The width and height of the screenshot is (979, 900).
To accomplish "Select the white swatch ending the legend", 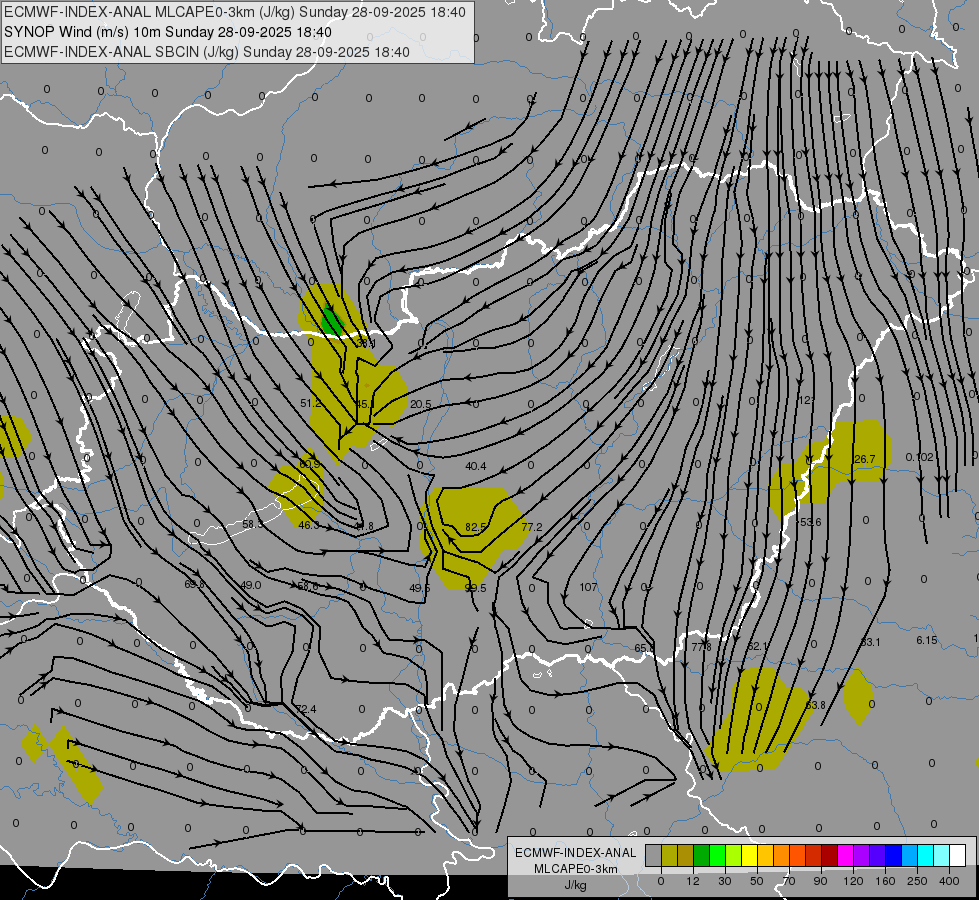I will (x=957, y=856).
